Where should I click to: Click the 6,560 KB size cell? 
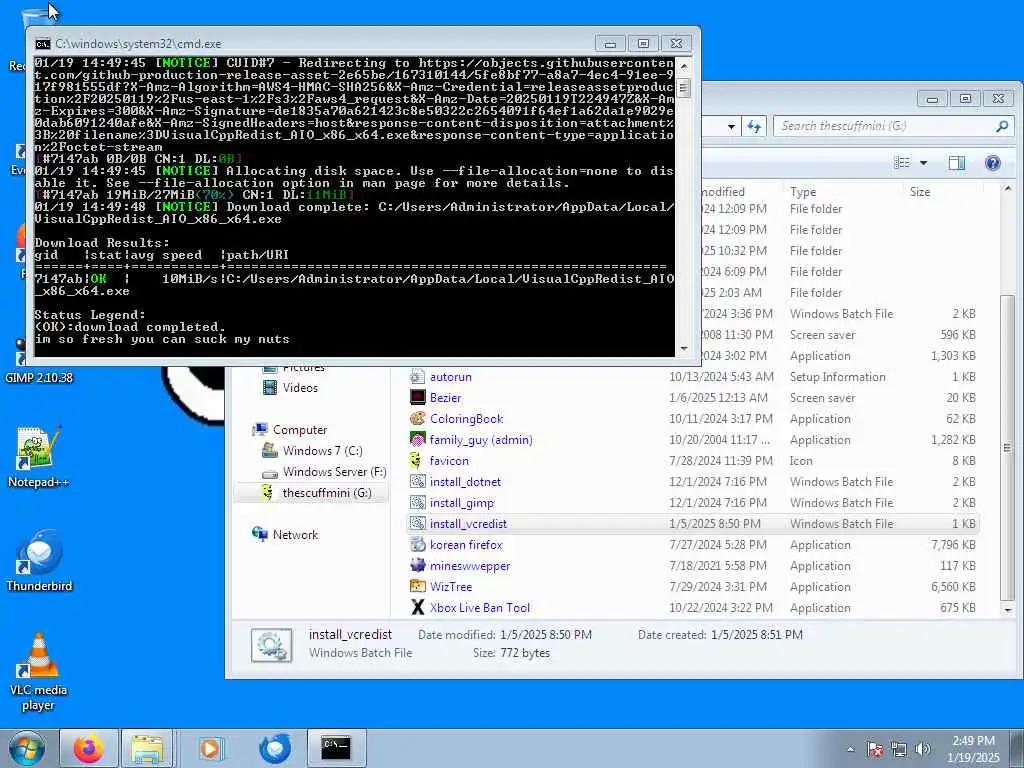[x=953, y=586]
